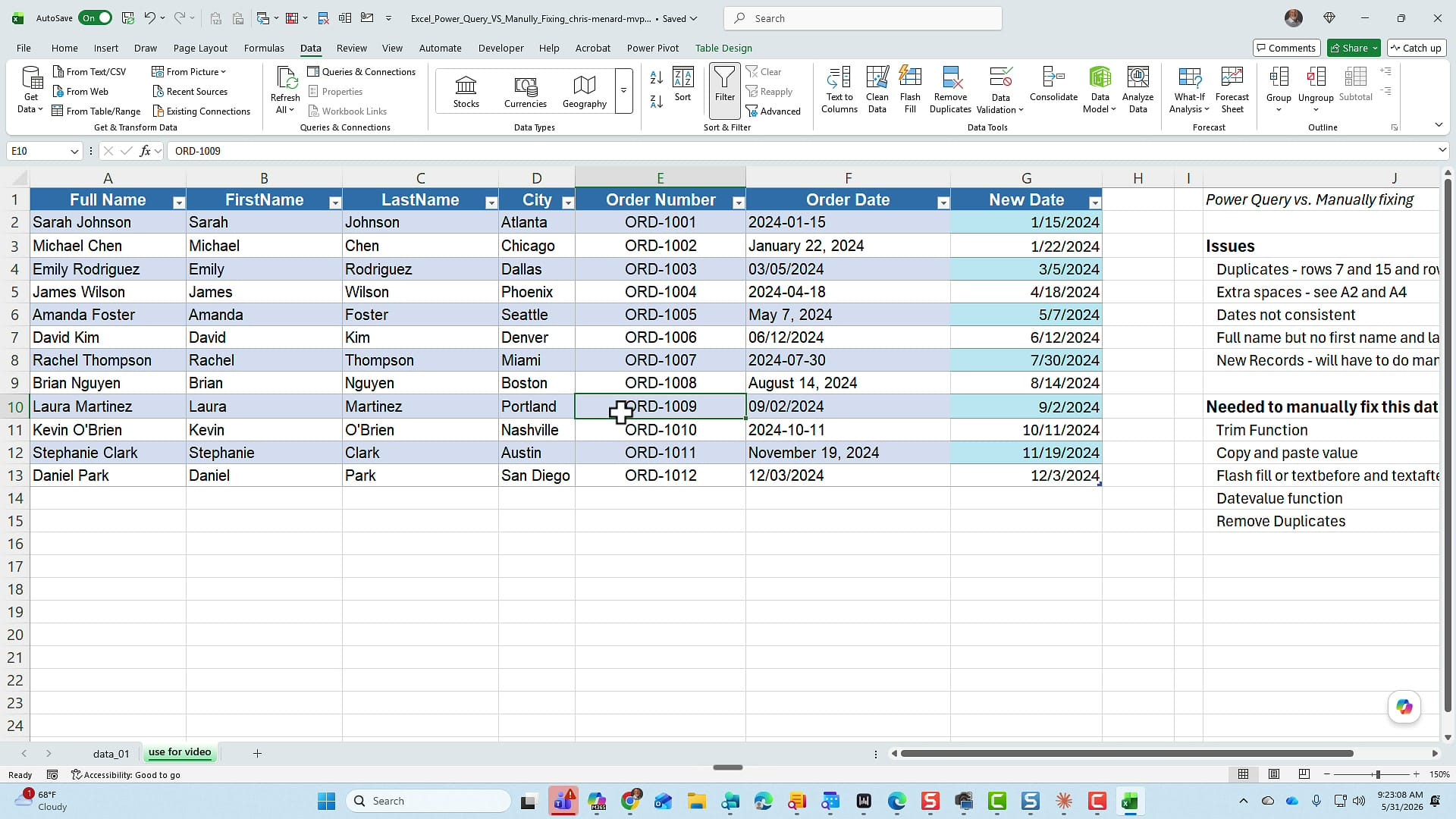
Task: Toggle AutoSave switch
Action: coord(96,18)
